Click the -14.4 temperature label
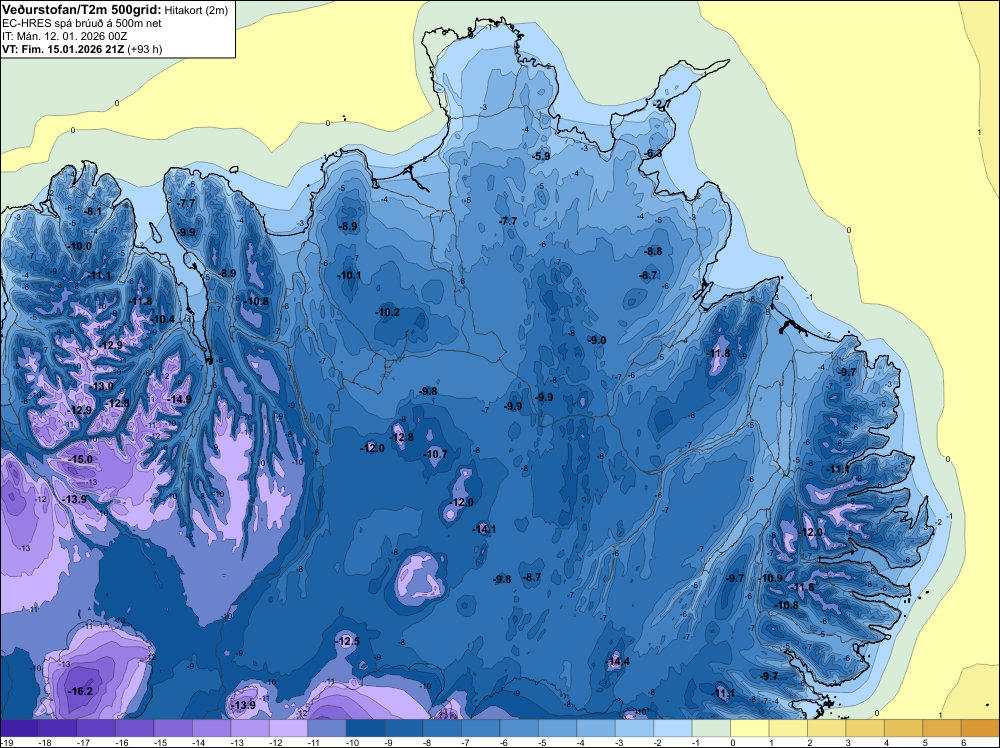 coord(617,661)
